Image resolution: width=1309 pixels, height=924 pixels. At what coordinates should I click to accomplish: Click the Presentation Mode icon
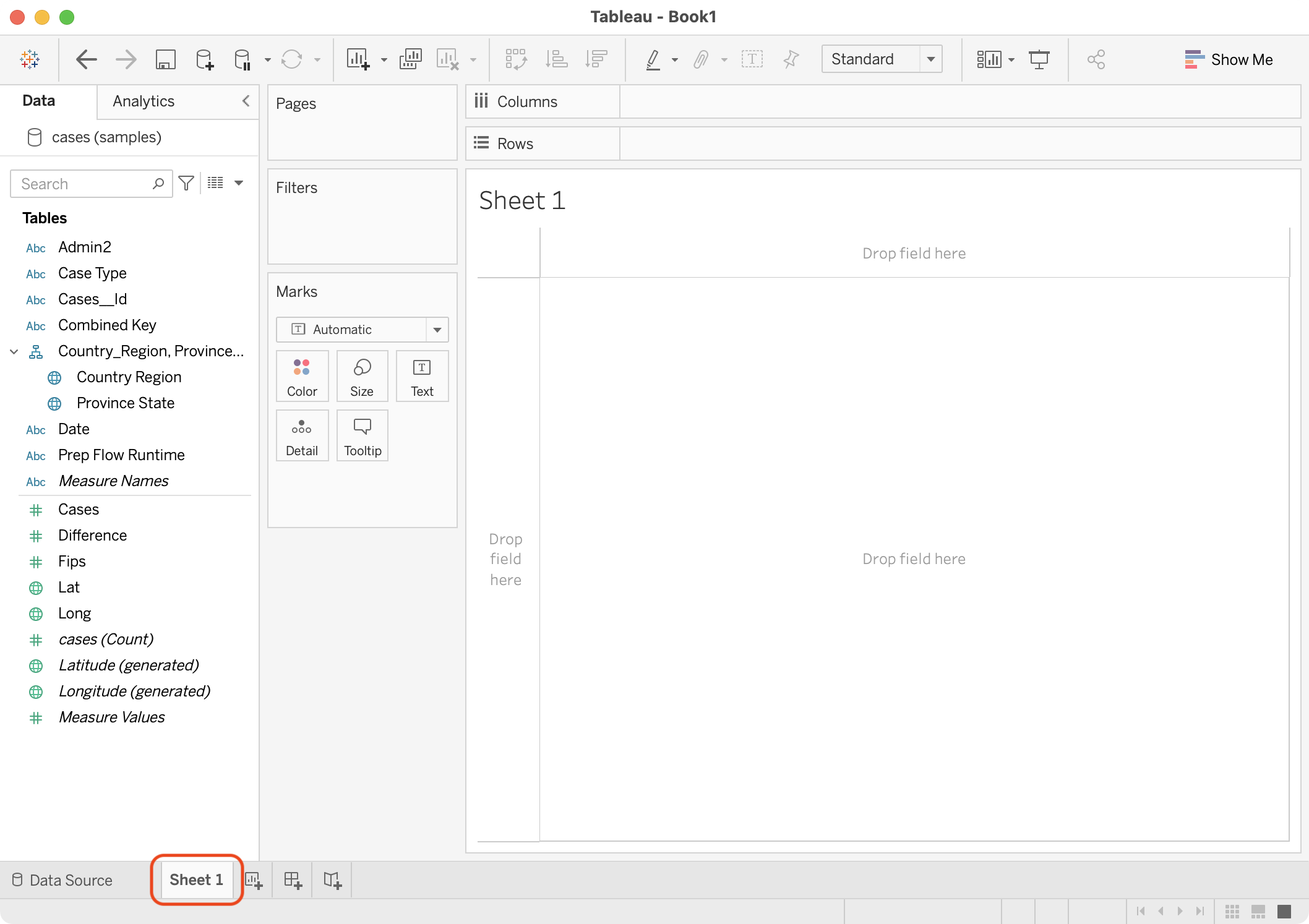pos(1039,60)
